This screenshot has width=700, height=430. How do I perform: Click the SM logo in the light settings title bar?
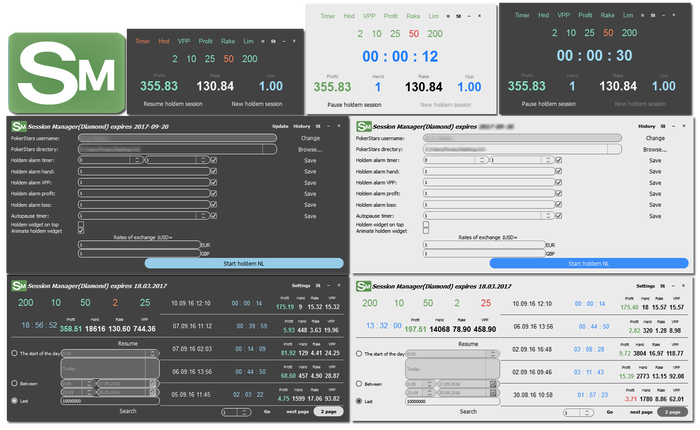(364, 126)
